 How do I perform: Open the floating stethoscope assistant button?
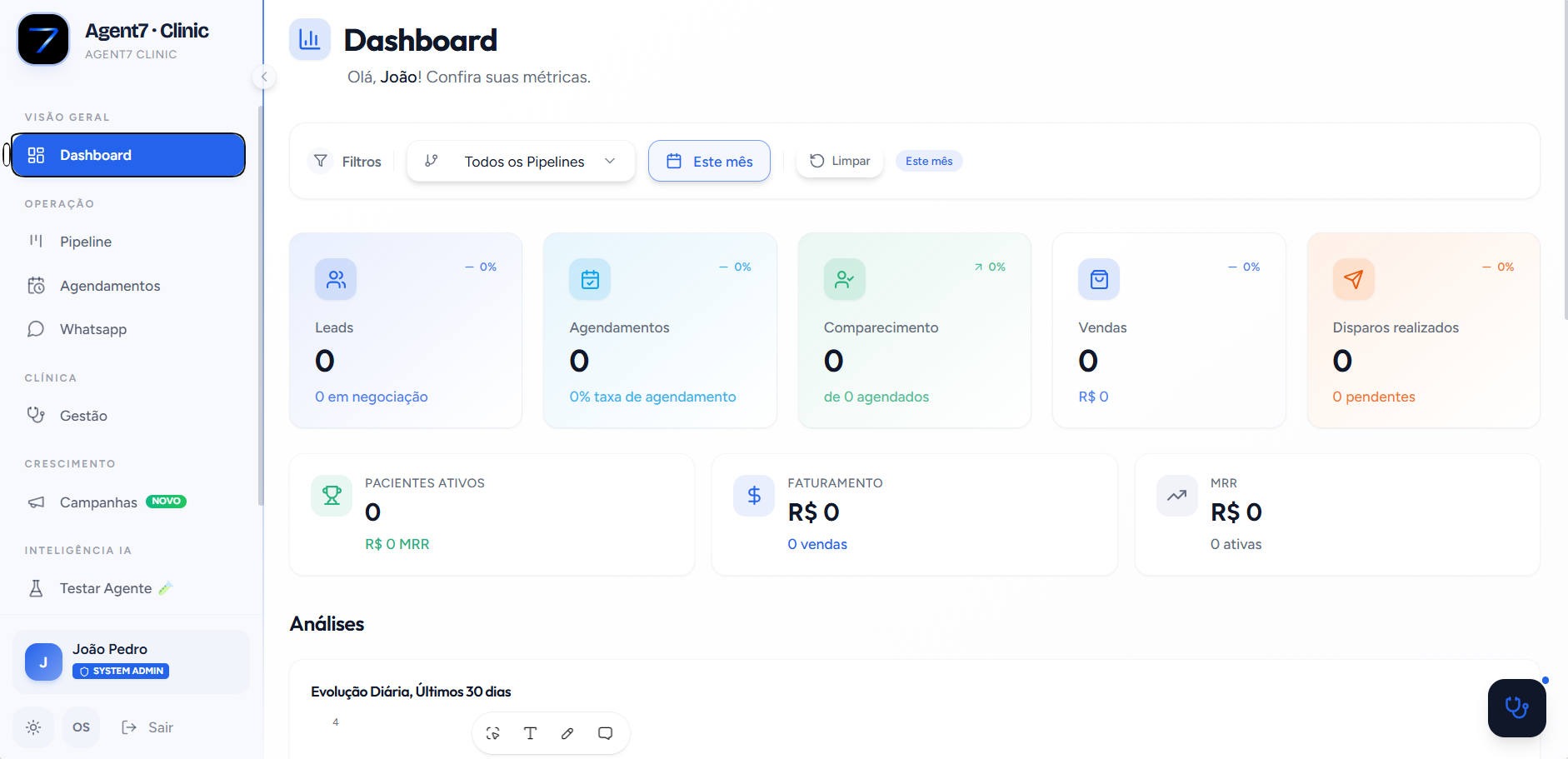pyautogui.click(x=1517, y=708)
